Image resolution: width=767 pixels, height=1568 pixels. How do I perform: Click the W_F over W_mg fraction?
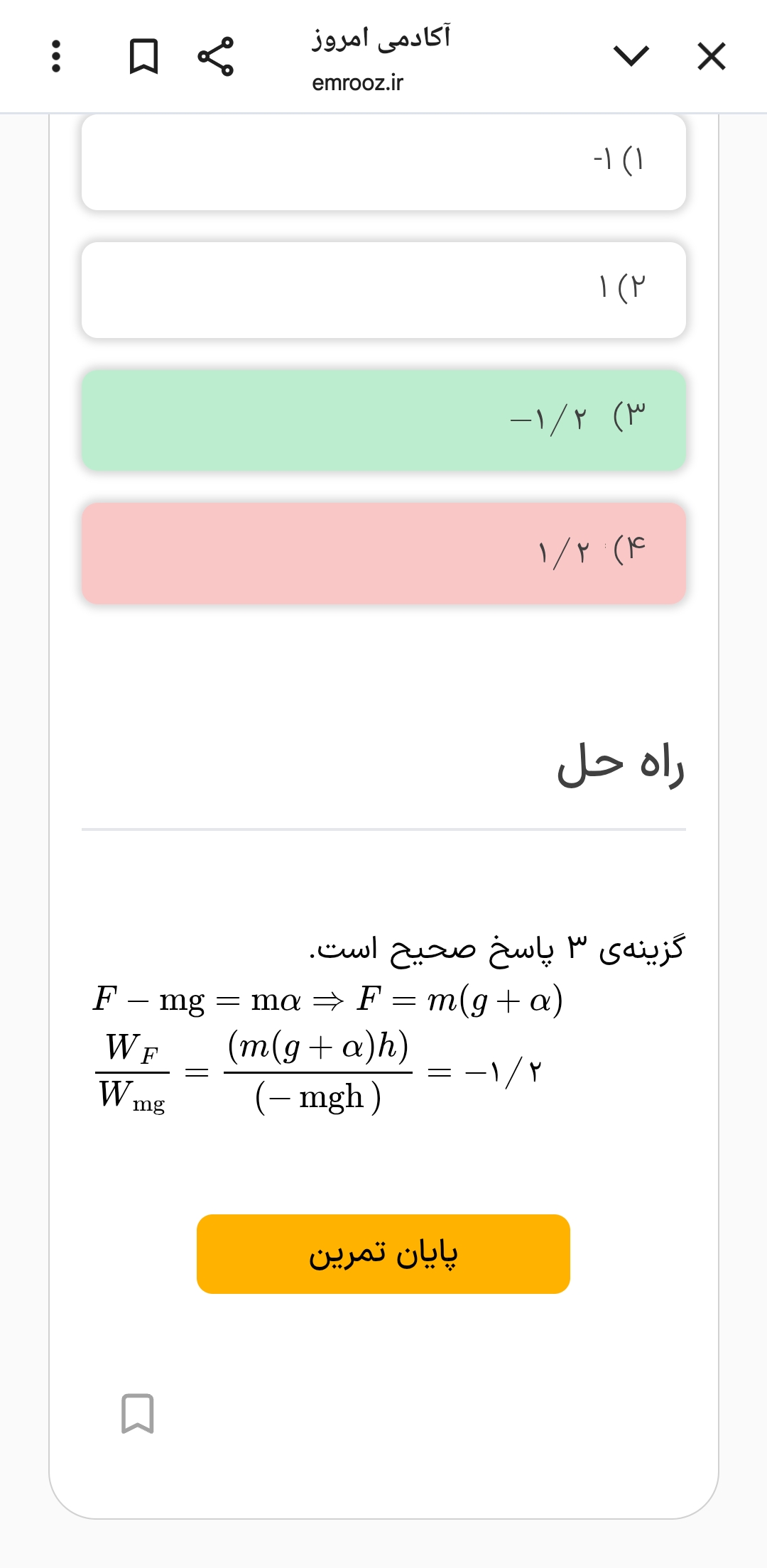(x=132, y=1072)
